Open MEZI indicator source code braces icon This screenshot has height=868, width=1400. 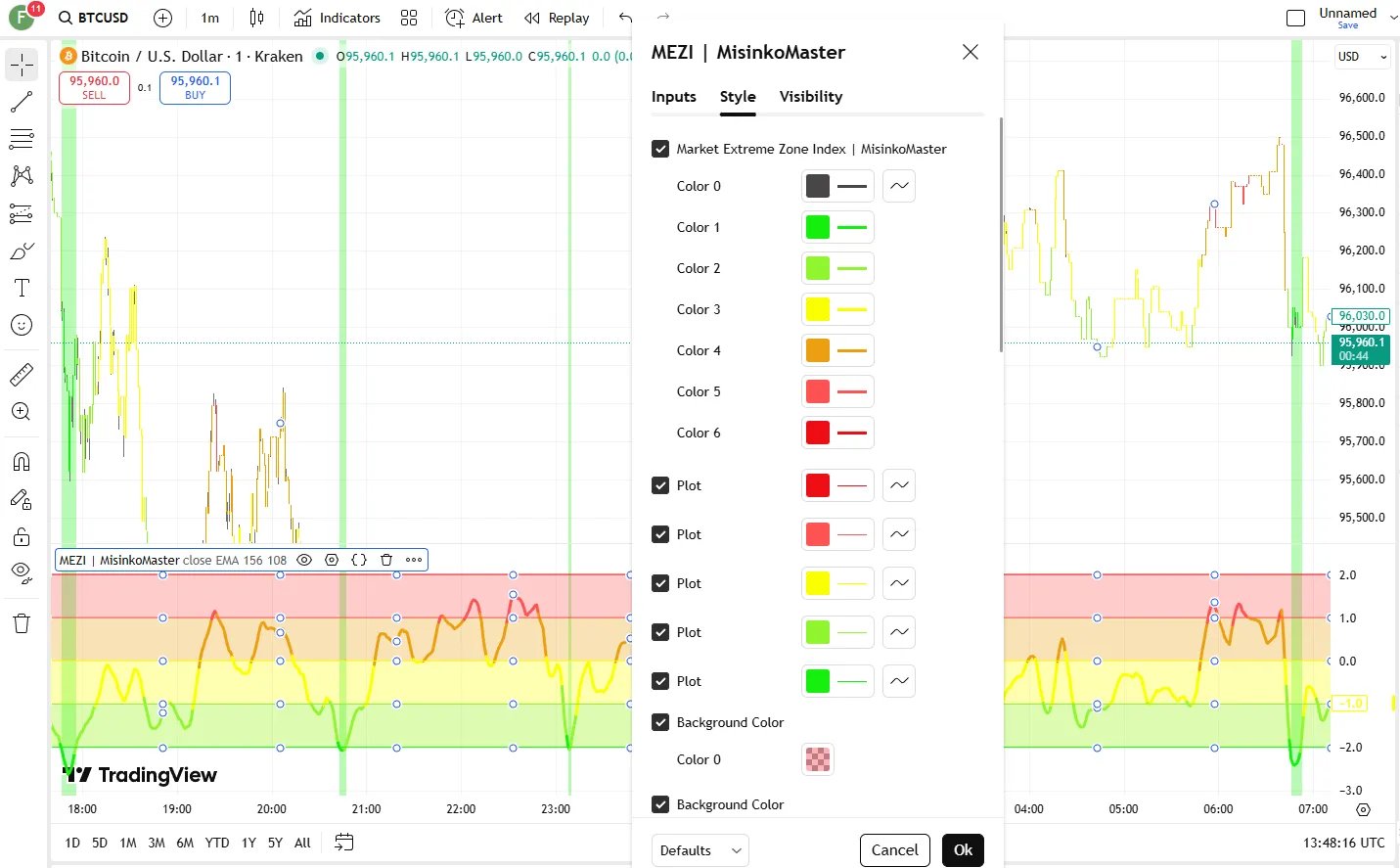click(x=359, y=560)
